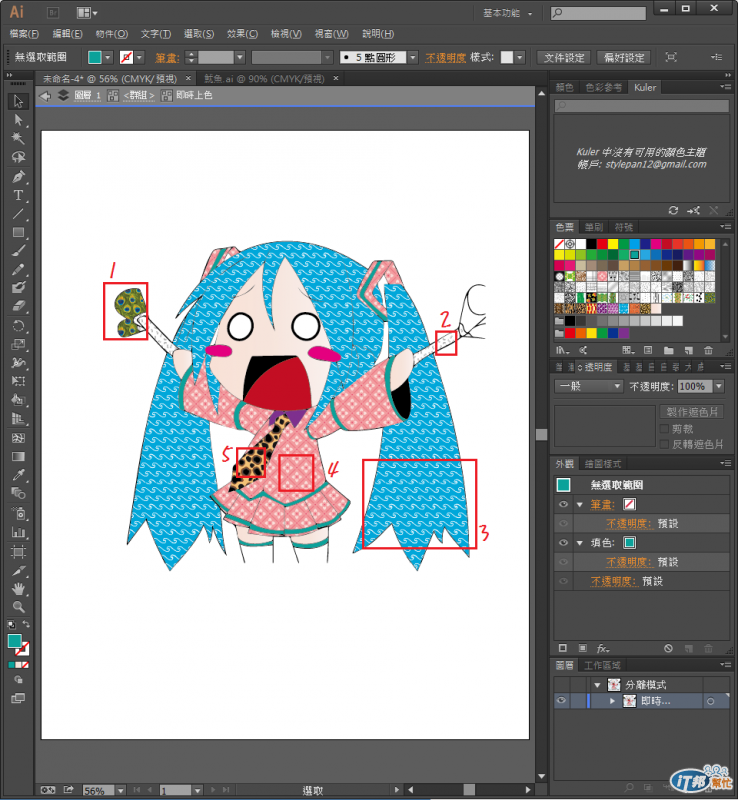
Task: Open the 視窗(W) menu
Action: coord(332,34)
